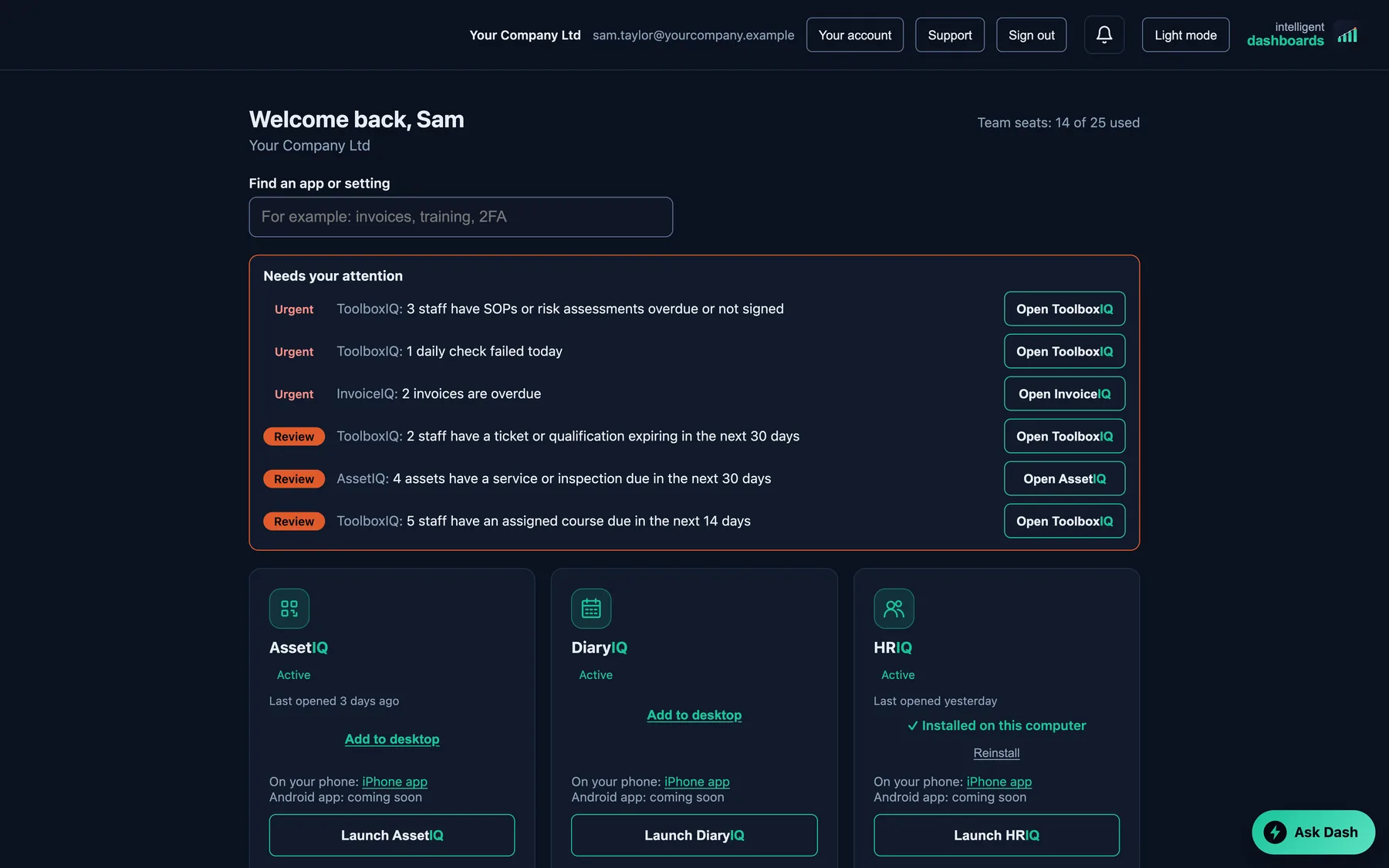Click 'Last opened yesterday' on HRIQ card
This screenshot has width=1389, height=868.
(935, 701)
